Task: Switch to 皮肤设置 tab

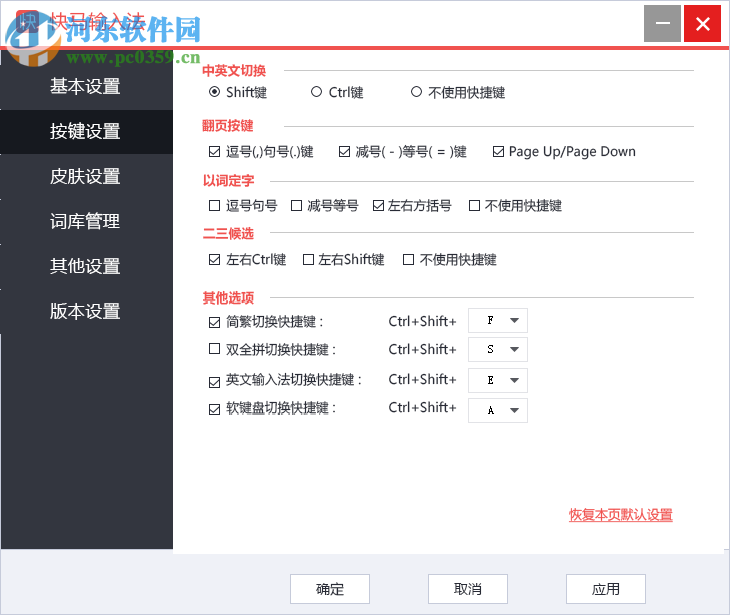Action: coord(87,176)
